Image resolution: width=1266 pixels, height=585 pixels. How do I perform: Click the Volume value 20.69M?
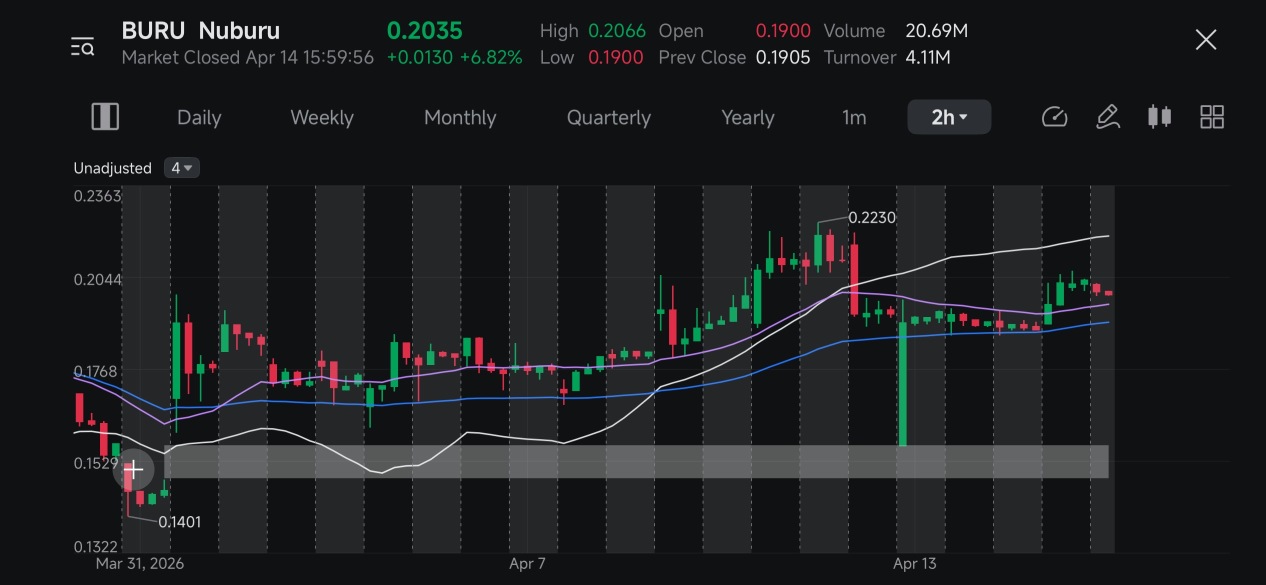coord(936,31)
